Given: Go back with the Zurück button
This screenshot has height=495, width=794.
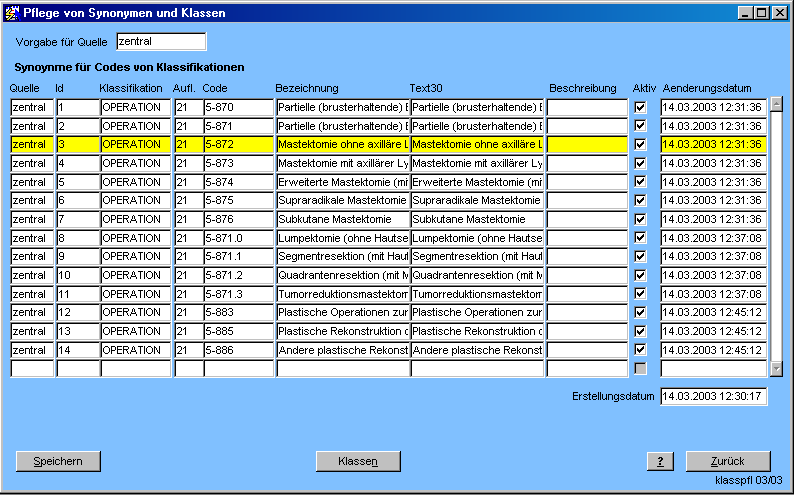Looking at the screenshot, I should (727, 461).
